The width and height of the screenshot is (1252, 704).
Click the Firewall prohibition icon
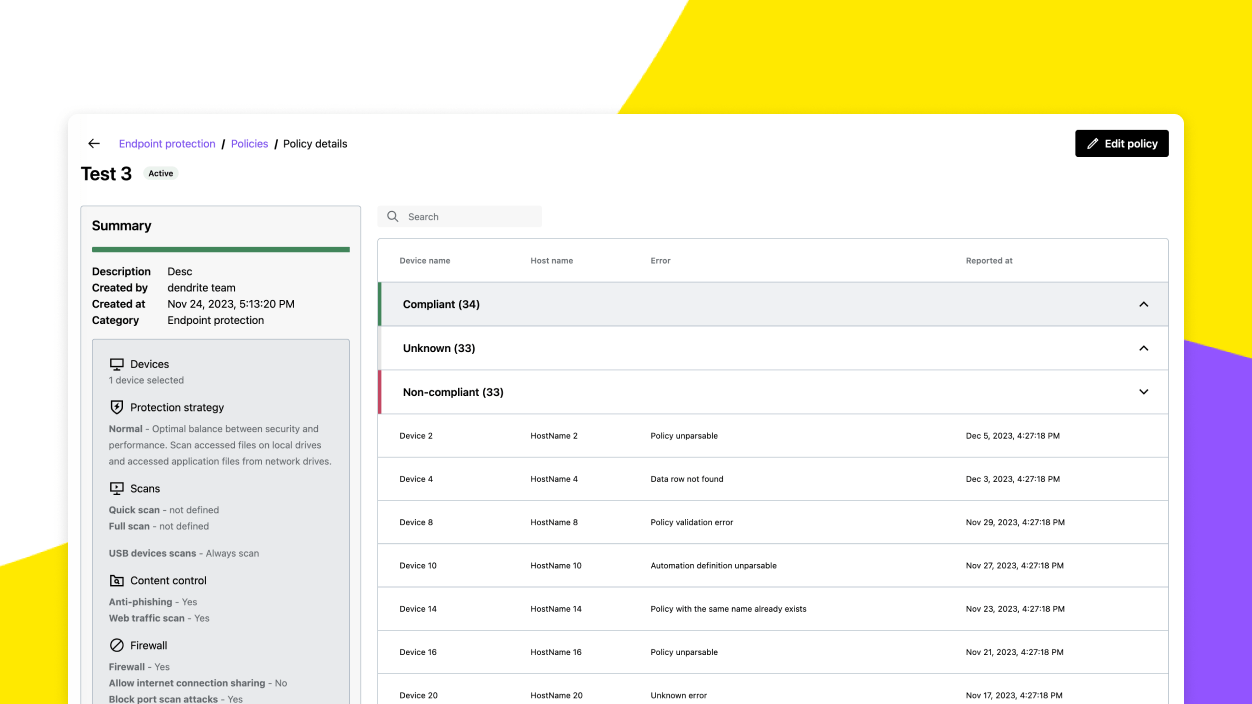tap(118, 645)
